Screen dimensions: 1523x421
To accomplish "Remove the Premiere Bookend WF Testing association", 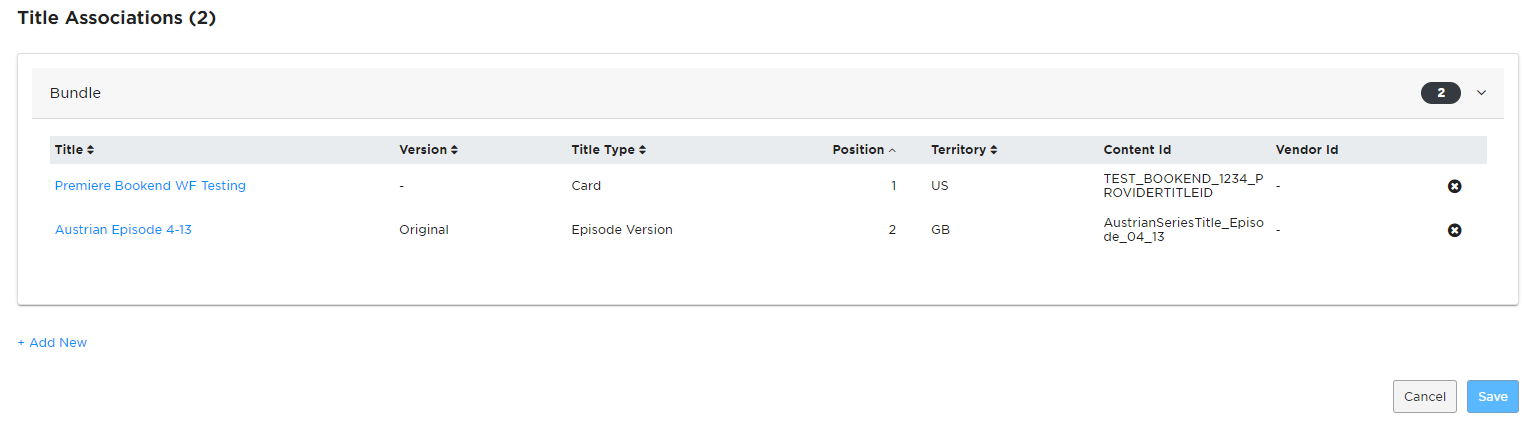I will click(x=1455, y=186).
